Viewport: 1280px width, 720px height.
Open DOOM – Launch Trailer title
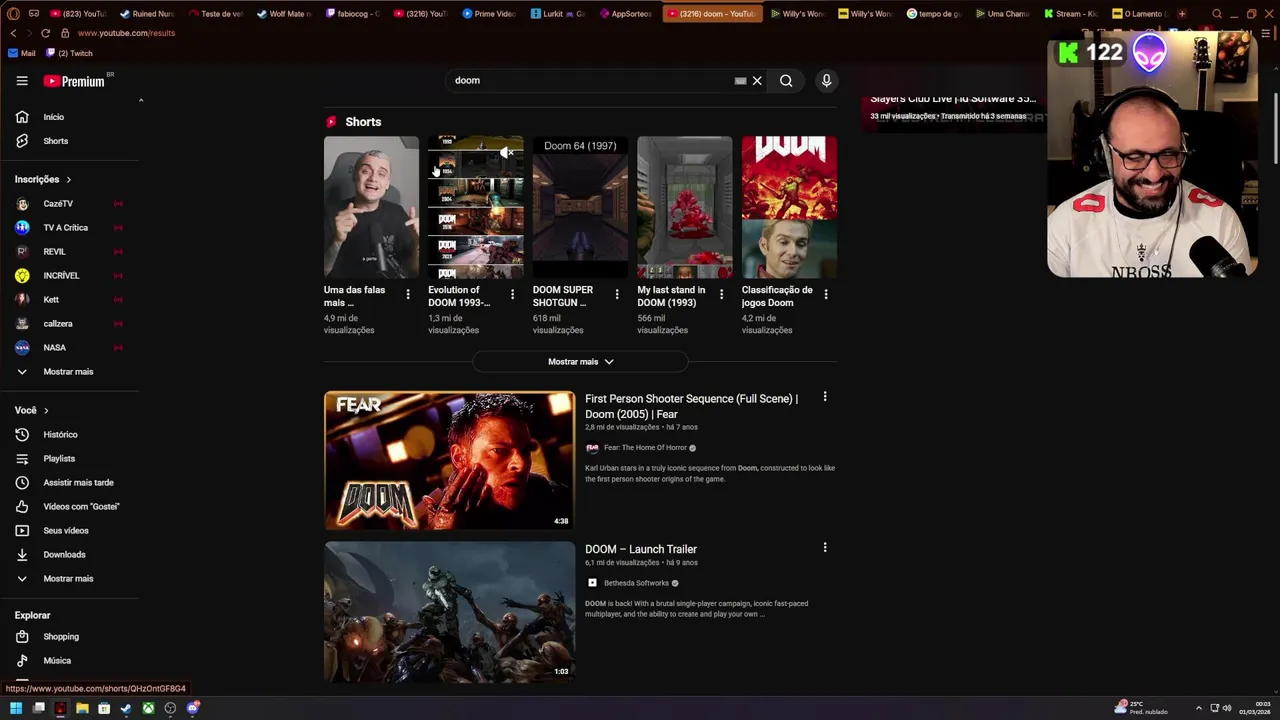pyautogui.click(x=641, y=549)
